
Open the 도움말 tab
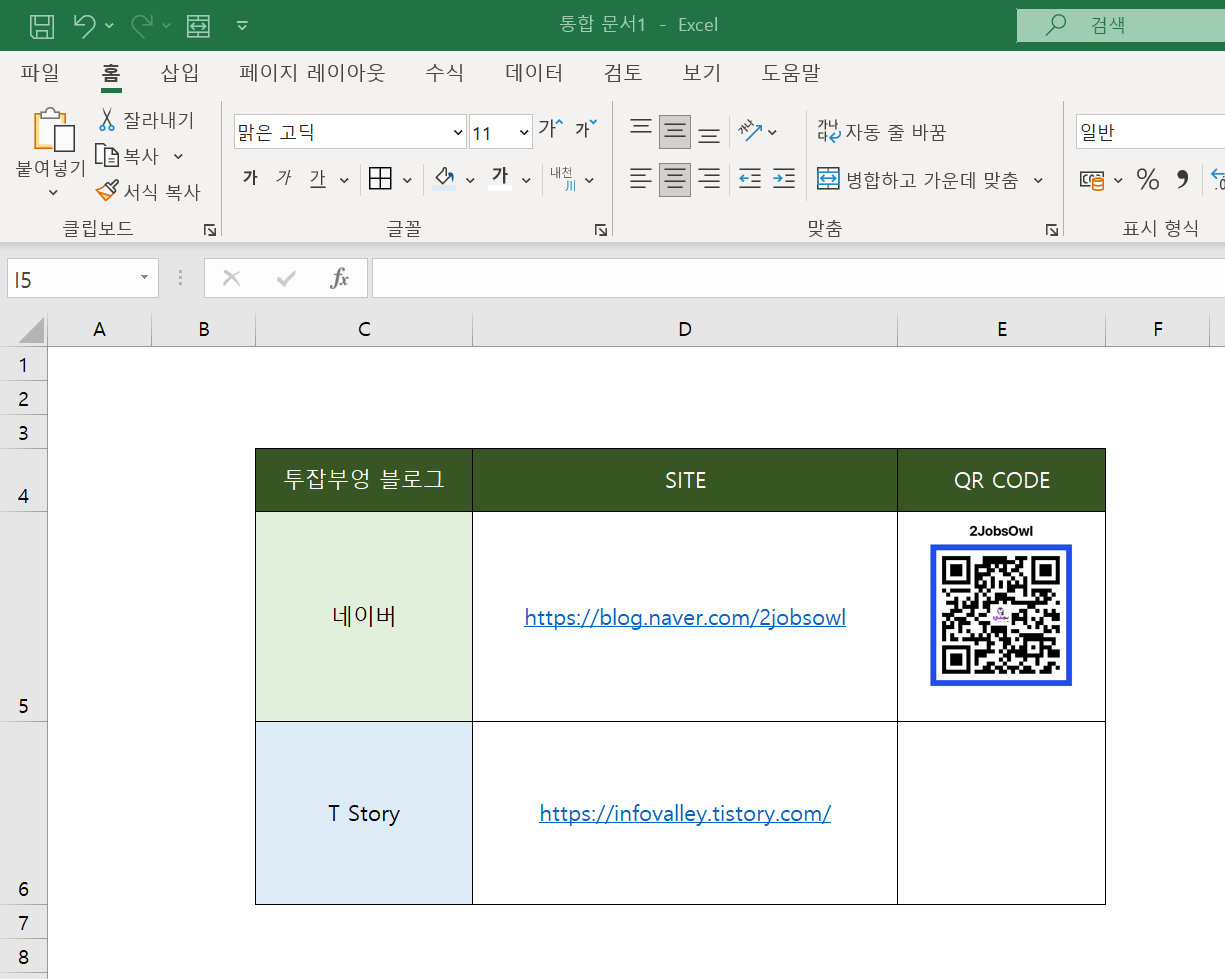point(790,72)
